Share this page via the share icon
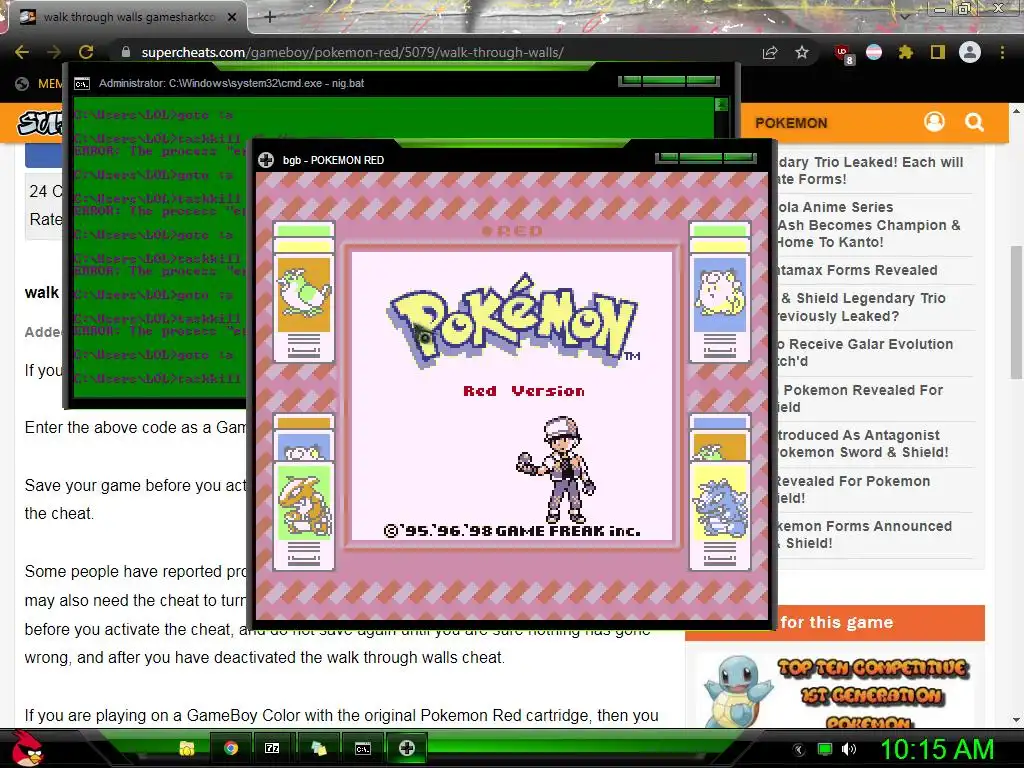Screen dimensions: 1024x768 [770, 52]
